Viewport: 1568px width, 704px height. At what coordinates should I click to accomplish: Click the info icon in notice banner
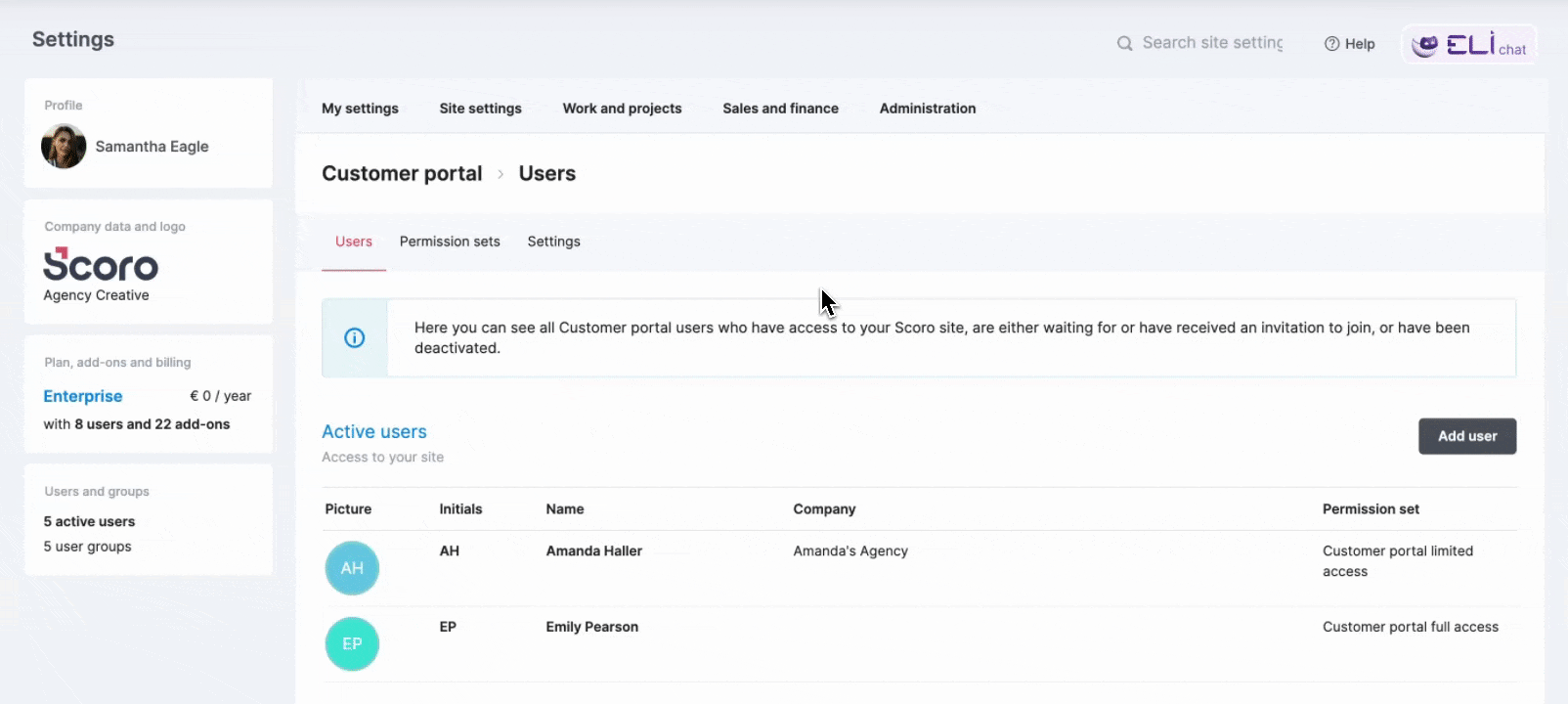pyautogui.click(x=355, y=338)
